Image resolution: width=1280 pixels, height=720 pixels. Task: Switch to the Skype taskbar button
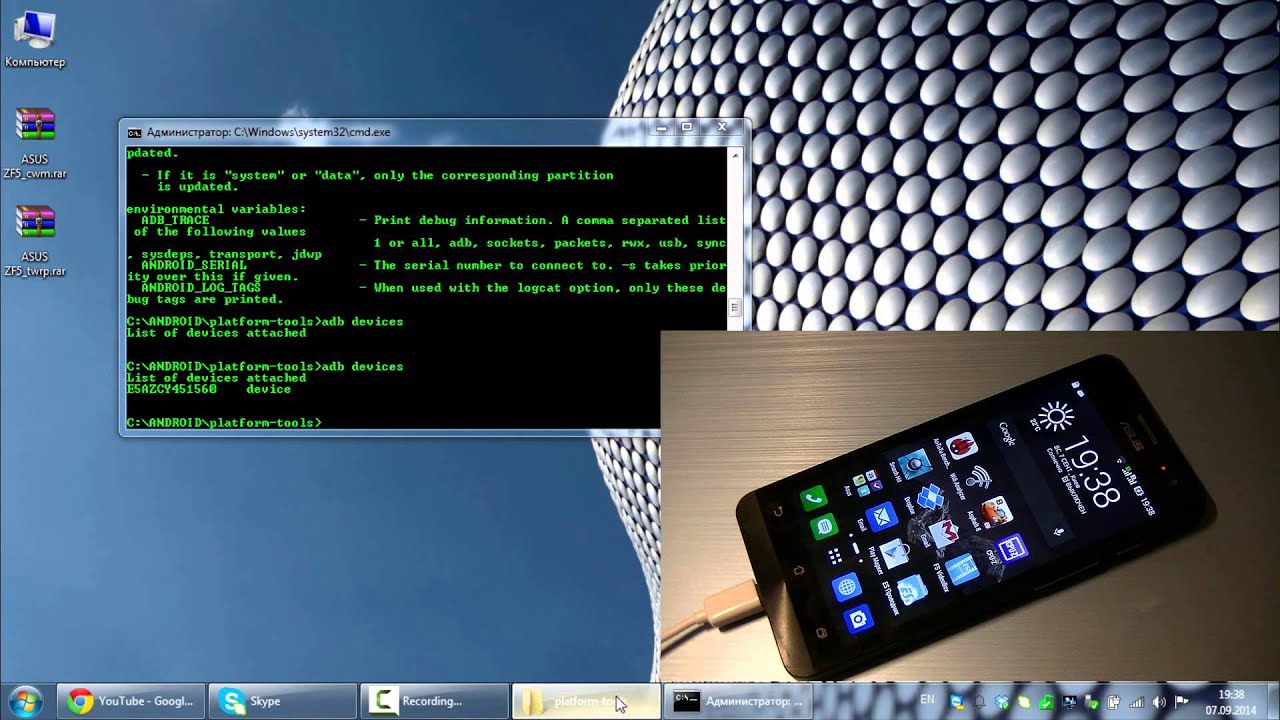(283, 701)
